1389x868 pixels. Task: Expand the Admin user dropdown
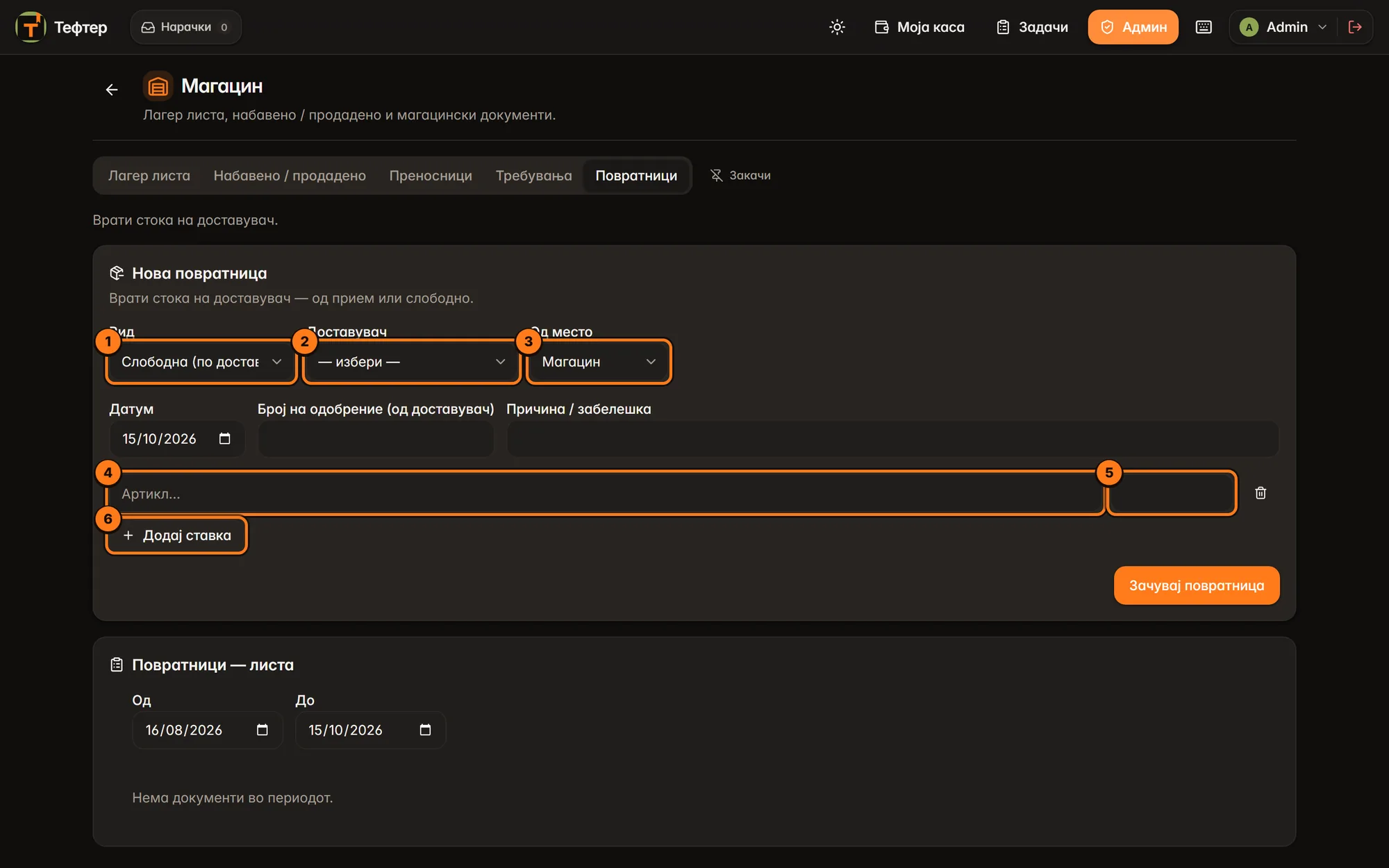point(1283,27)
